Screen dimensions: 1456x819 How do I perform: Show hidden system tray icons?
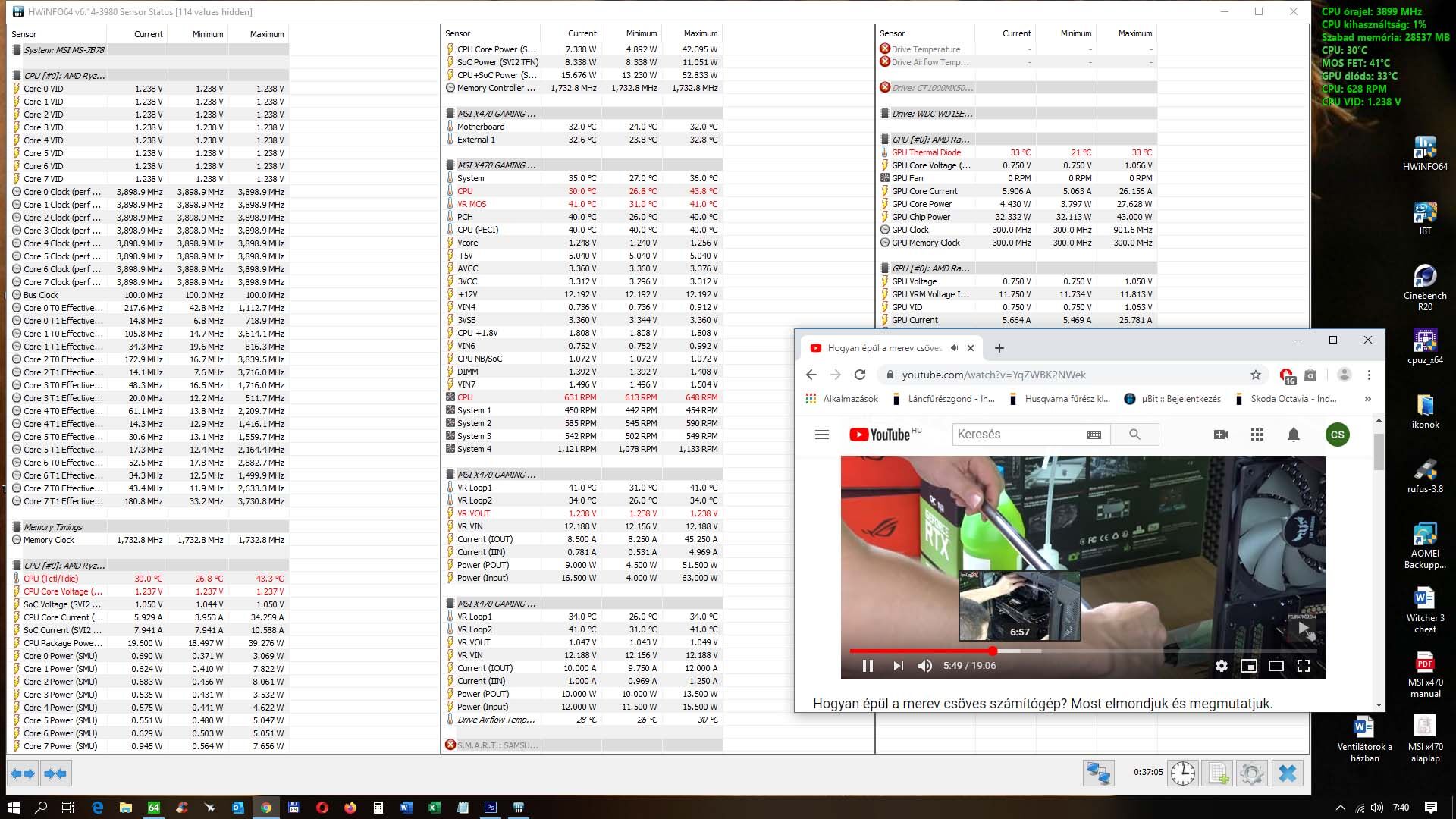1340,808
